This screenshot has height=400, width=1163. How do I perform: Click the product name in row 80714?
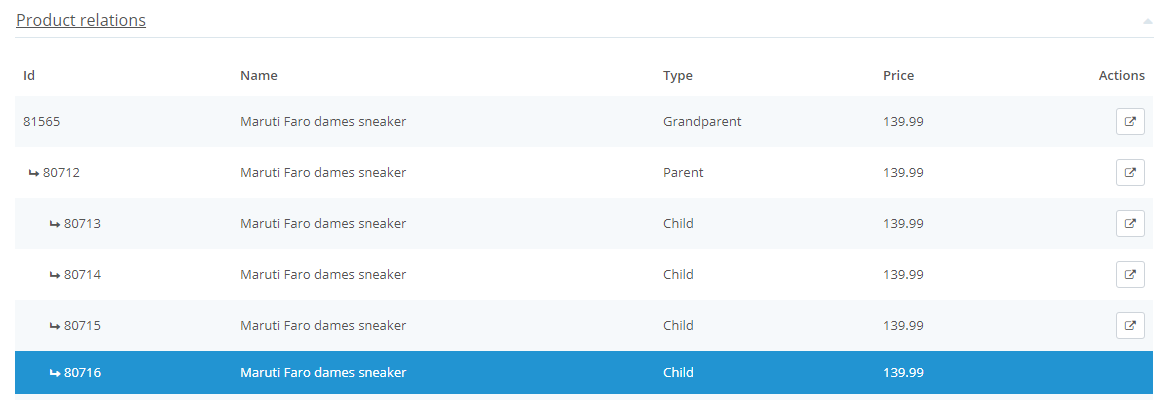323,275
